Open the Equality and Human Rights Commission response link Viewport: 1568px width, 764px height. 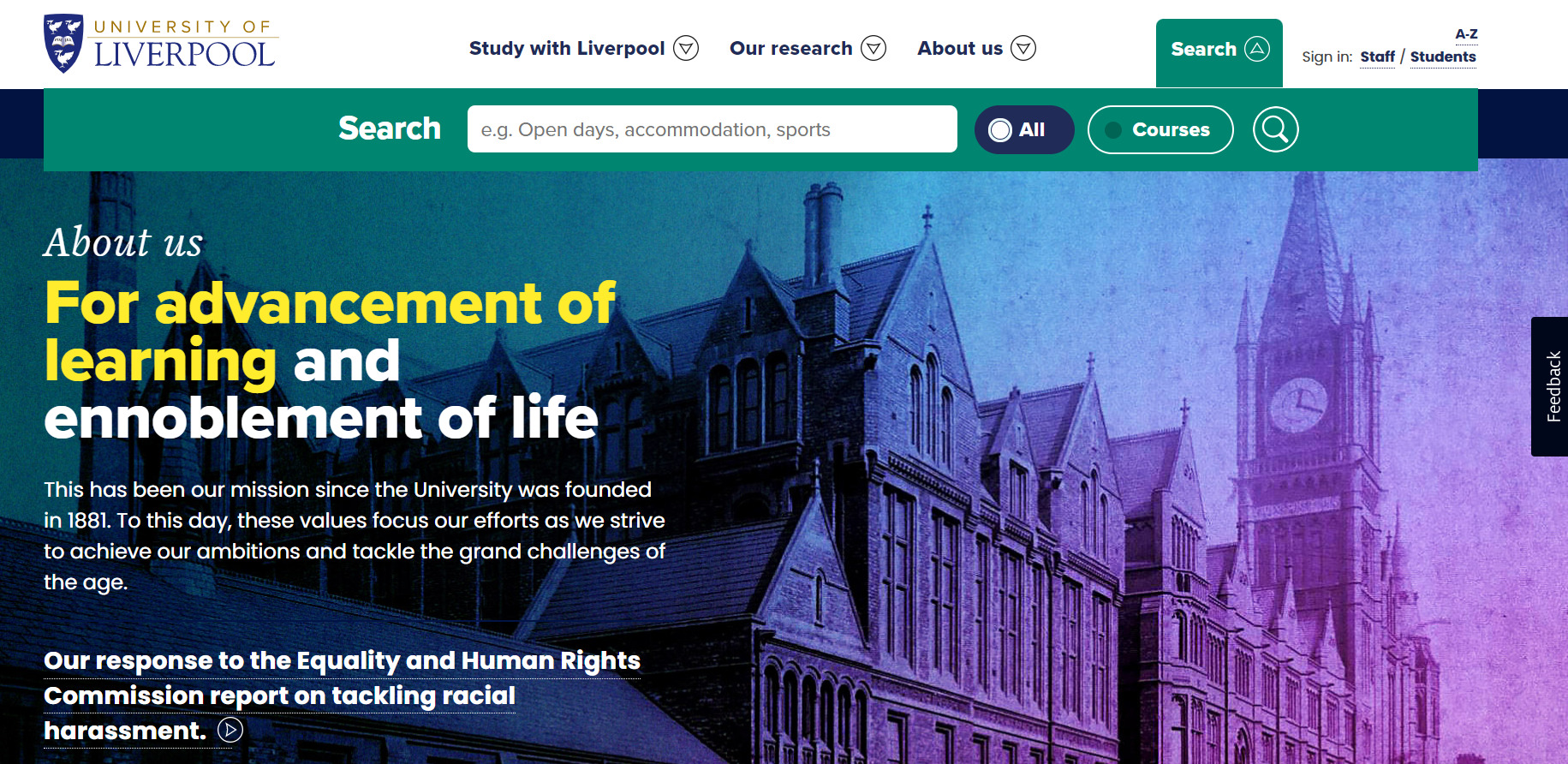342,695
